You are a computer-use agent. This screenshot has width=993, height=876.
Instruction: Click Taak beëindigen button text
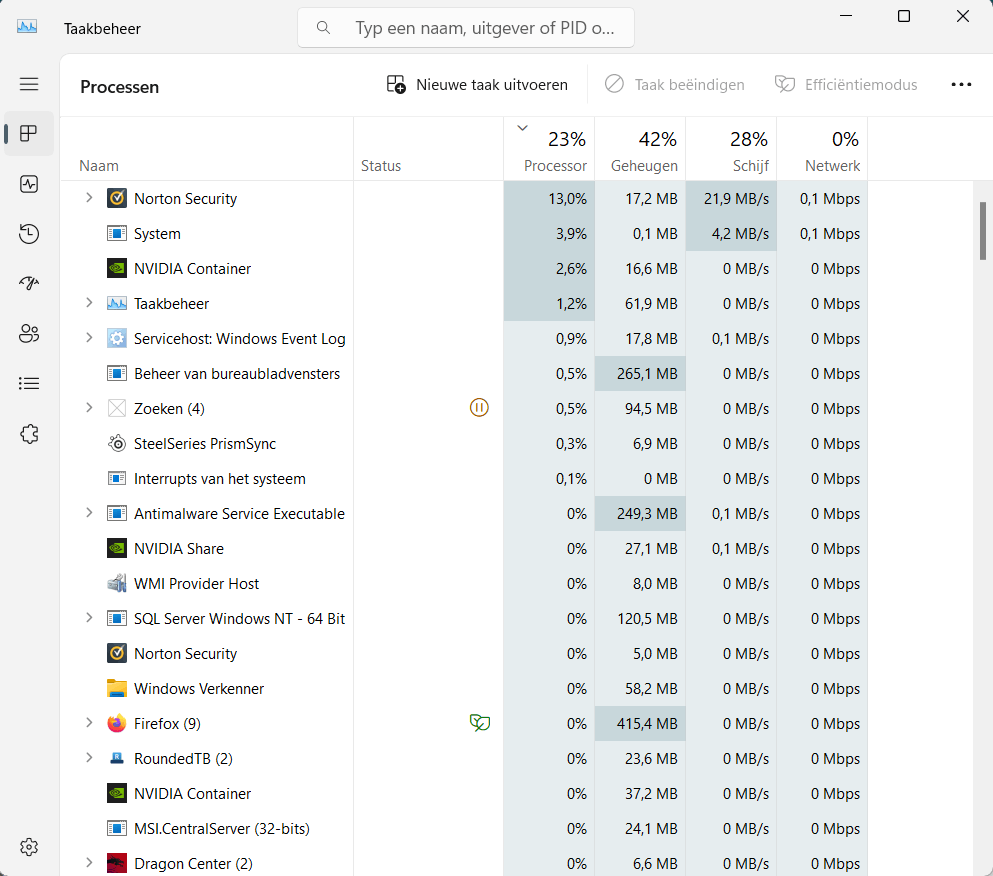(x=690, y=85)
